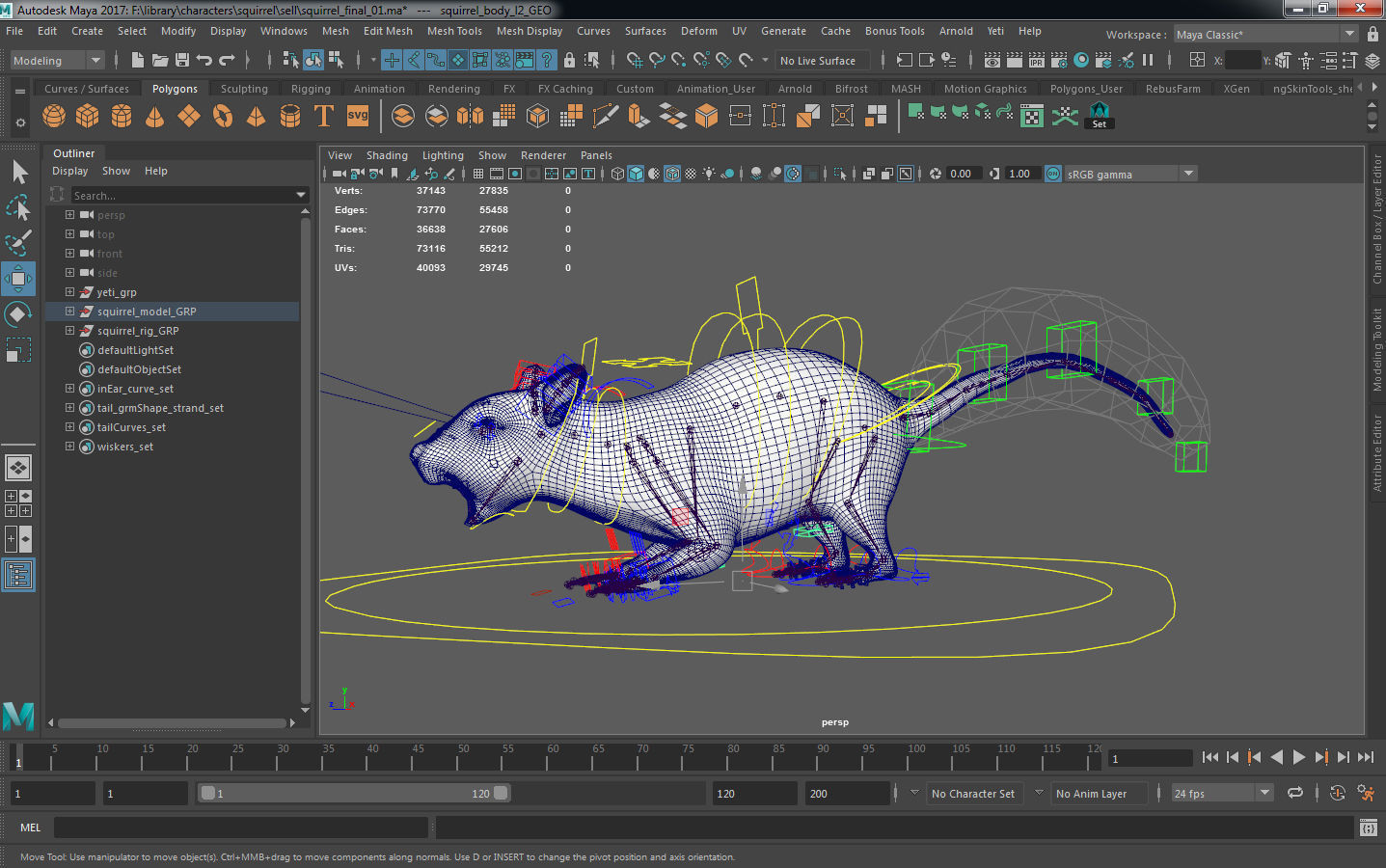Select the Move tool in the toolbox
1386x868 pixels.
pyautogui.click(x=18, y=279)
